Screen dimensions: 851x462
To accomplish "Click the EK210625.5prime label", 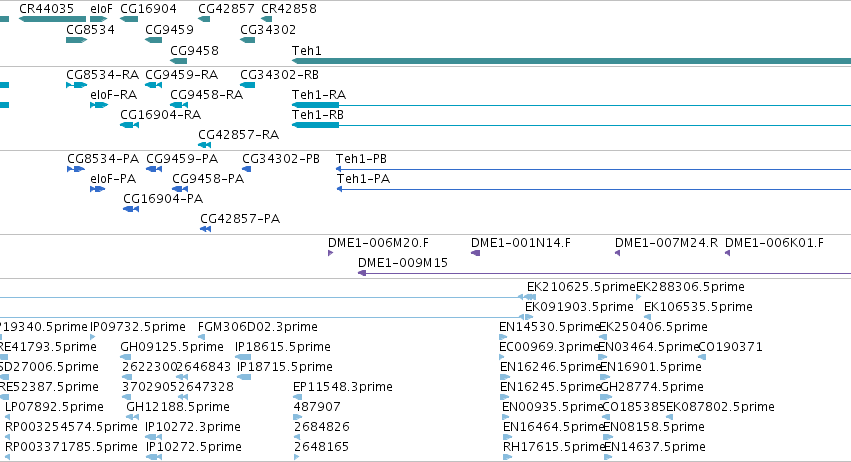I will tap(581, 287).
